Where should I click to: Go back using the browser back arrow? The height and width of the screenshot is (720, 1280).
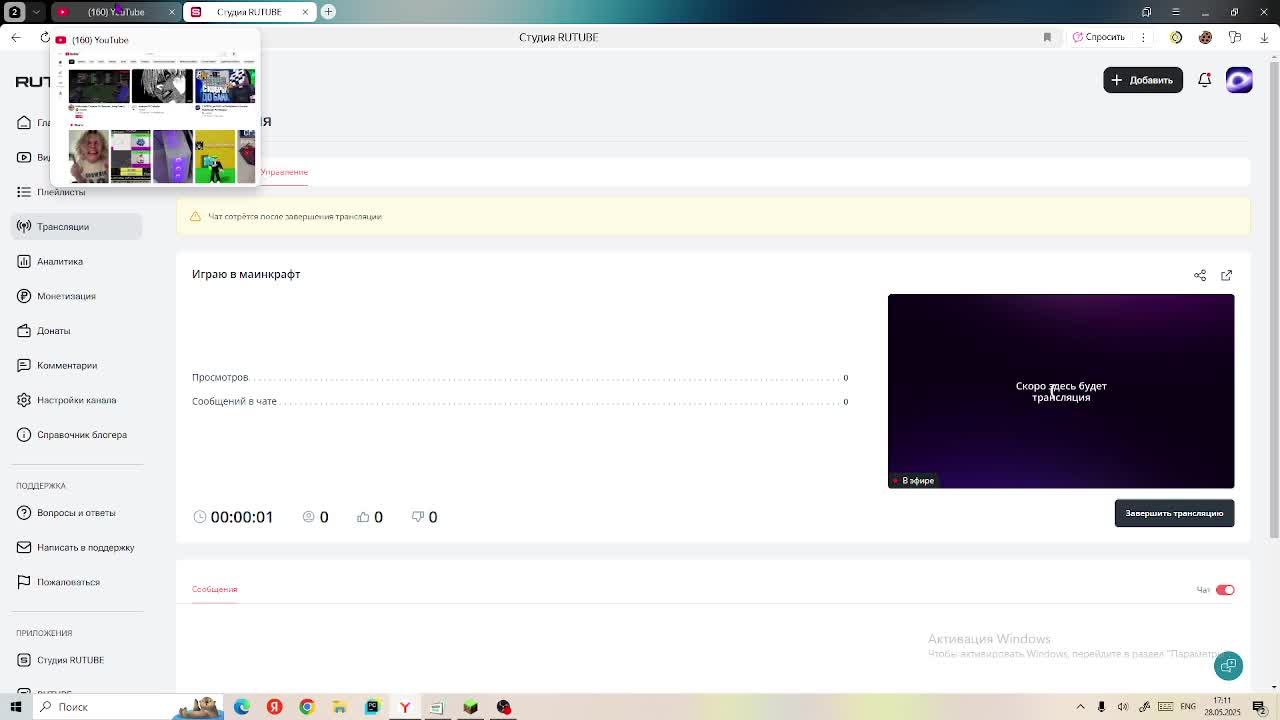15,38
